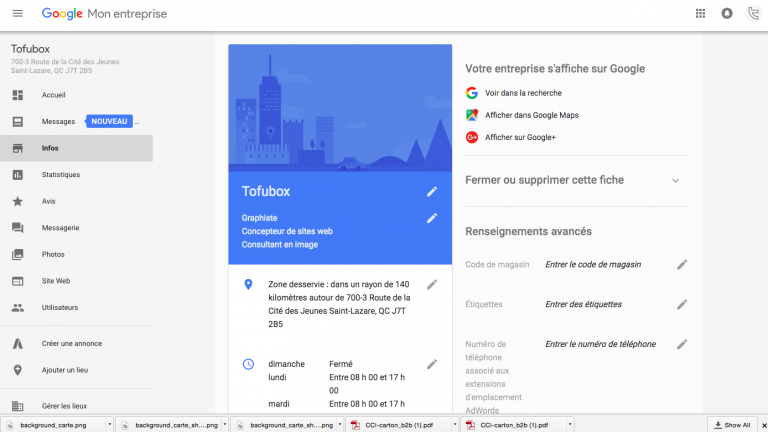Viewport: 768px width, 432px height.
Task: Click the Utilisateurs people icon
Action: click(18, 308)
